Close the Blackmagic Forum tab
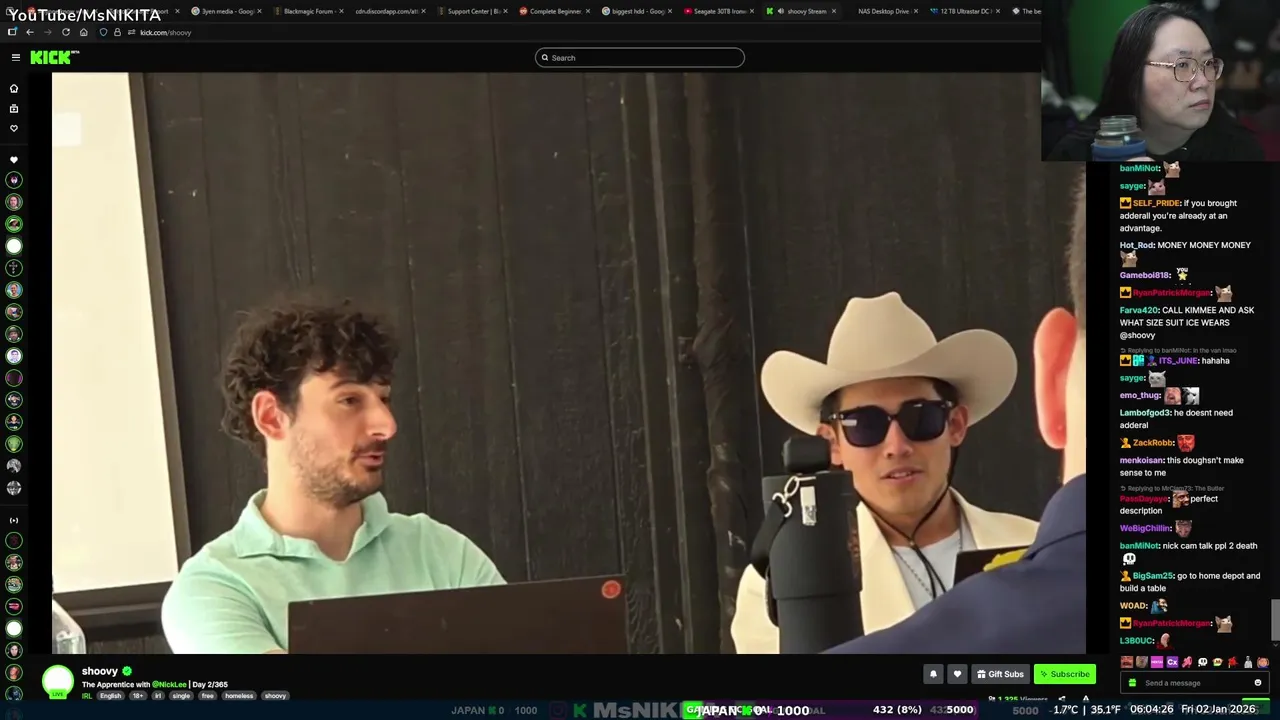The width and height of the screenshot is (1280, 720). click(x=342, y=11)
